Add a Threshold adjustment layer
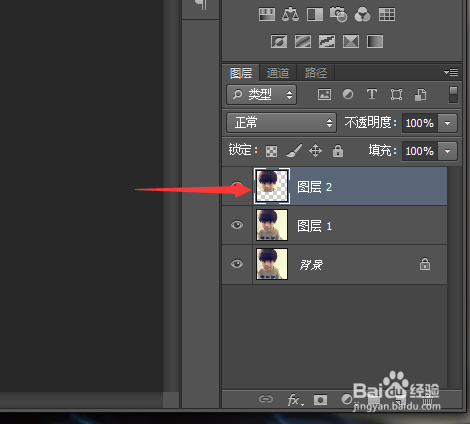This screenshot has width=470, height=424. click(327, 42)
